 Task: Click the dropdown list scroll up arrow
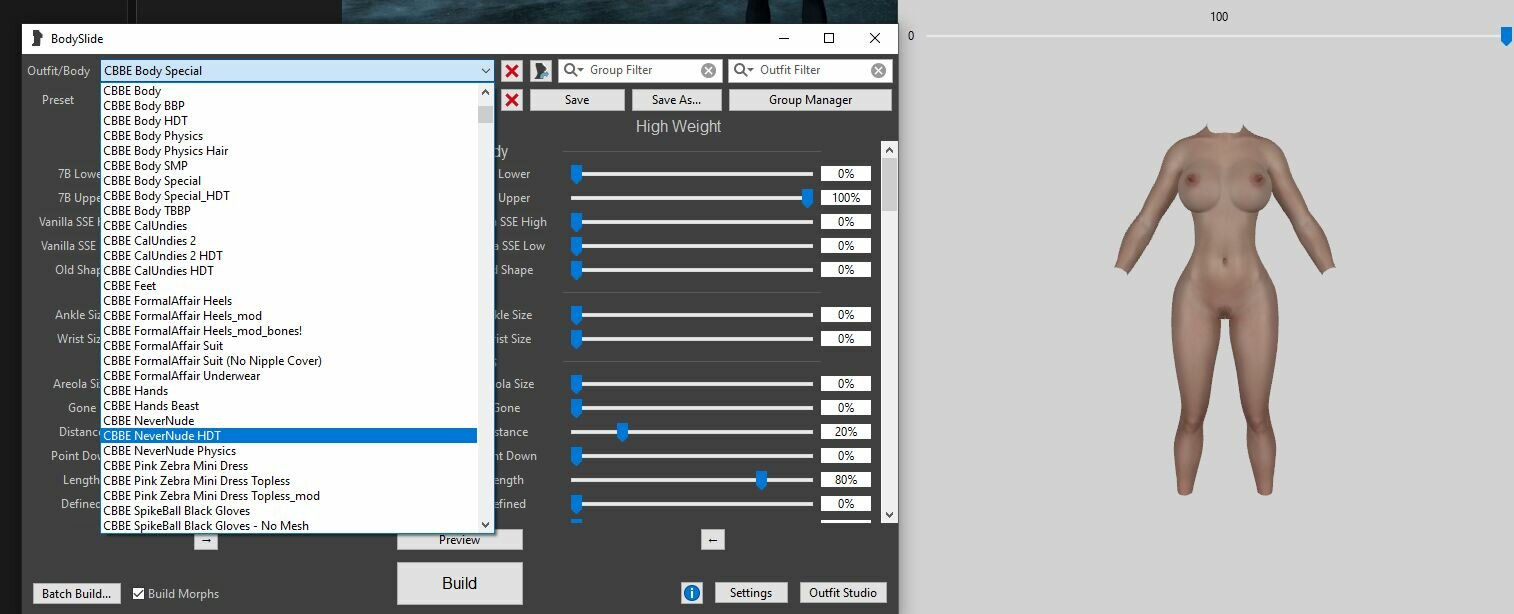(x=486, y=91)
